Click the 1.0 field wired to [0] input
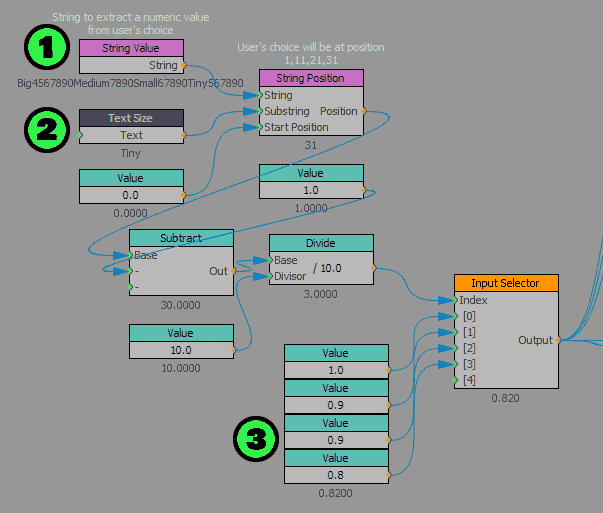This screenshot has width=603, height=513. [x=336, y=370]
